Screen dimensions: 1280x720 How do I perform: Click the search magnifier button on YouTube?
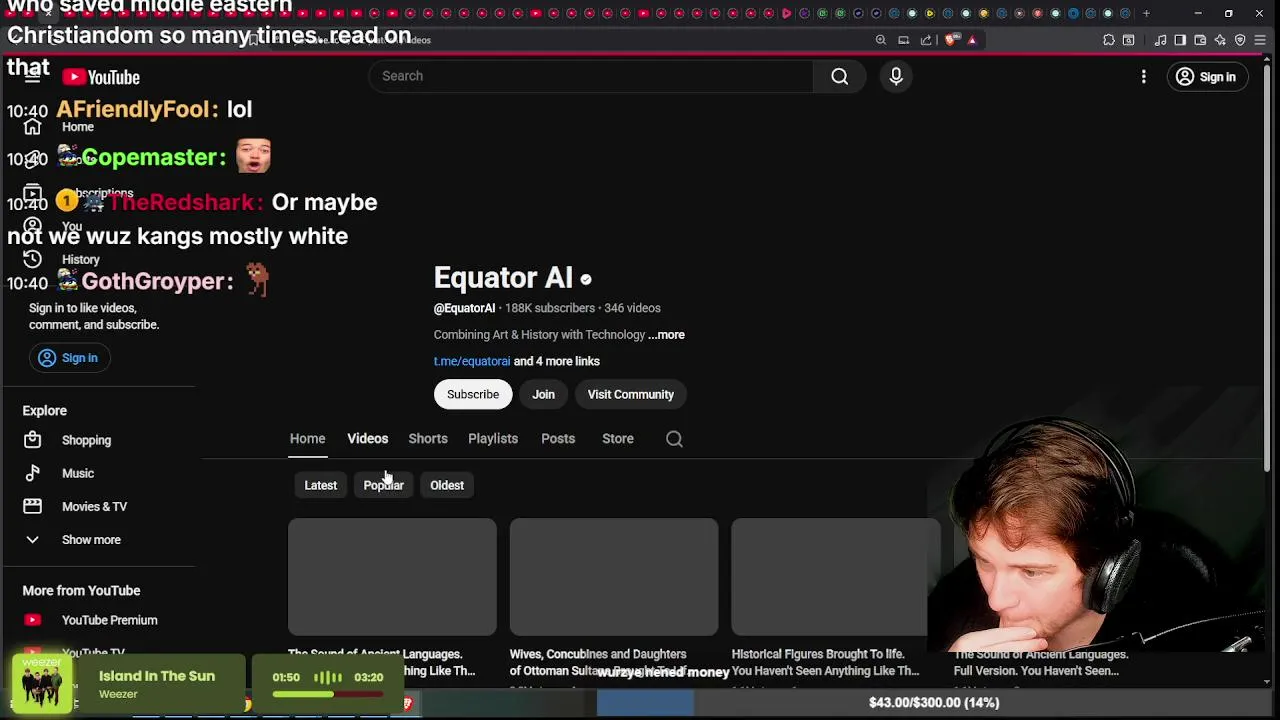point(840,76)
